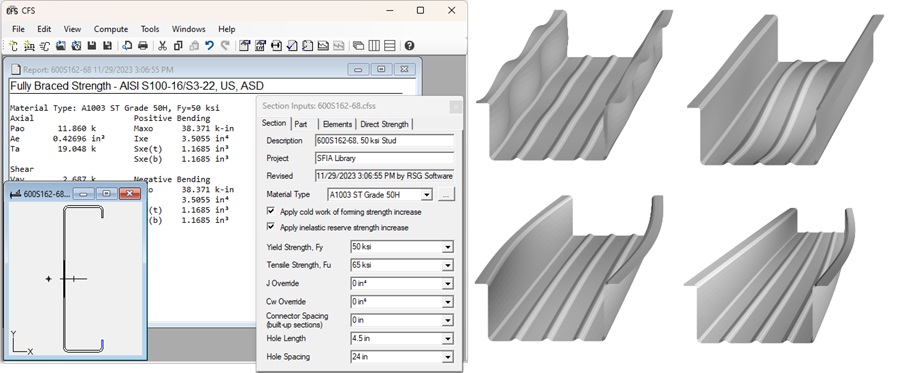Click the Cut scissors icon

tap(162, 46)
